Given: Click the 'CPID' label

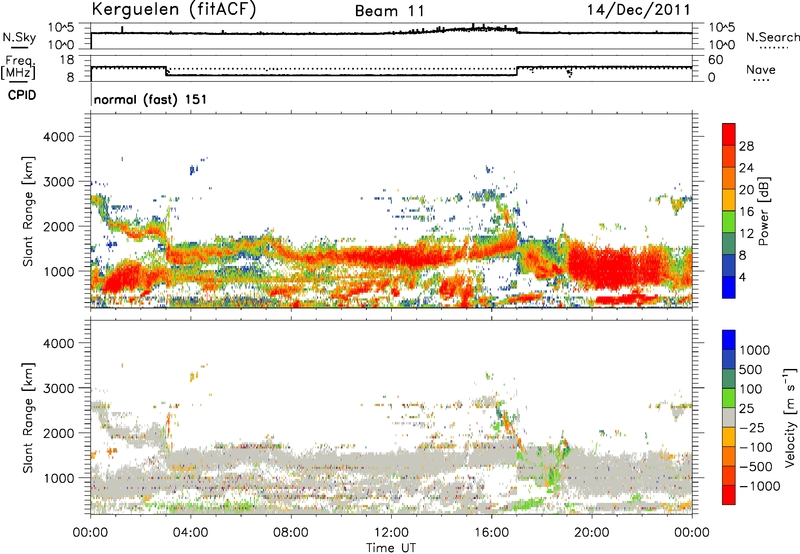Looking at the screenshot, I should pyautogui.click(x=22, y=95).
